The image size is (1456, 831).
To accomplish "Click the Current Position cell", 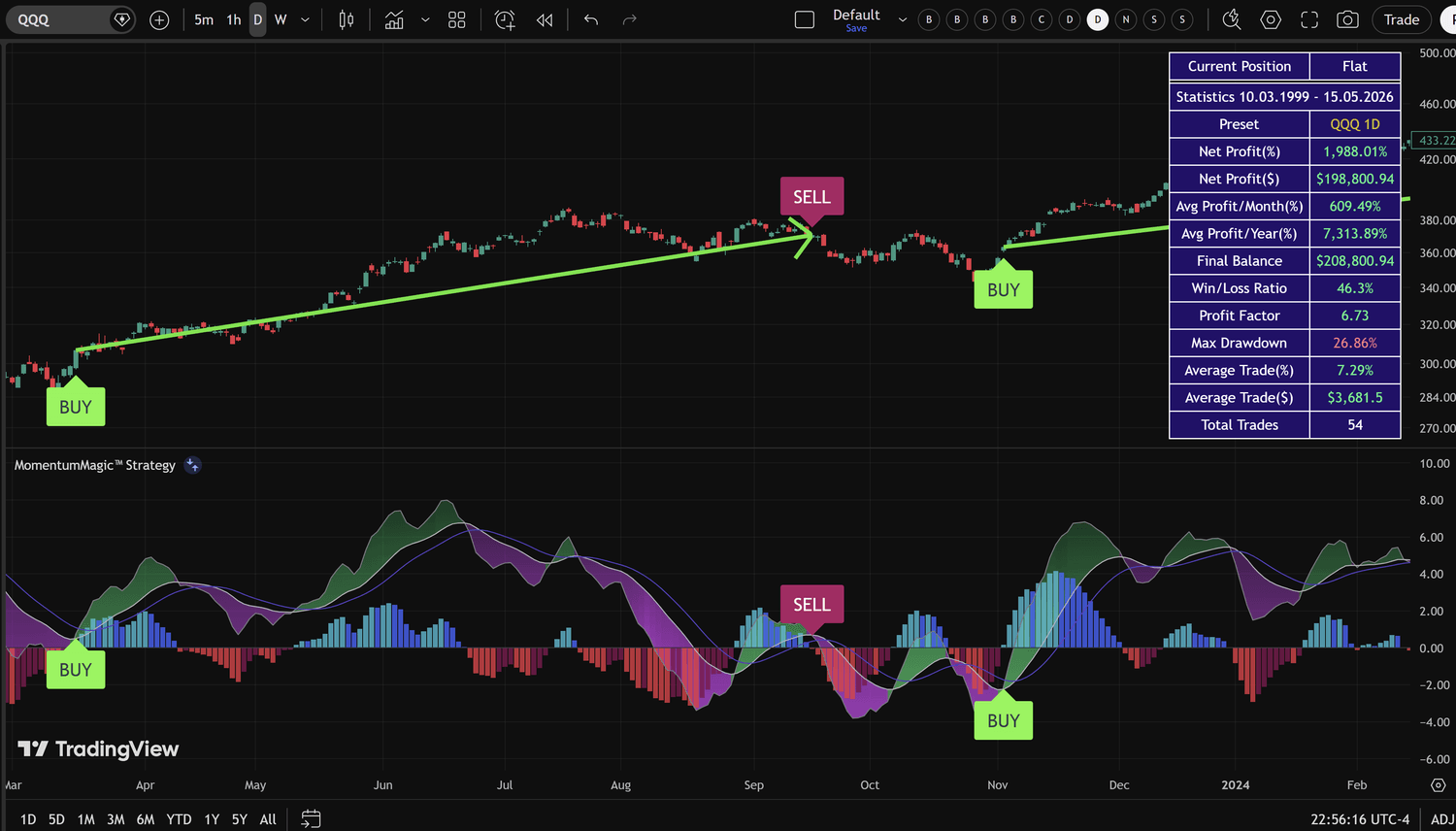I will 1240,66.
